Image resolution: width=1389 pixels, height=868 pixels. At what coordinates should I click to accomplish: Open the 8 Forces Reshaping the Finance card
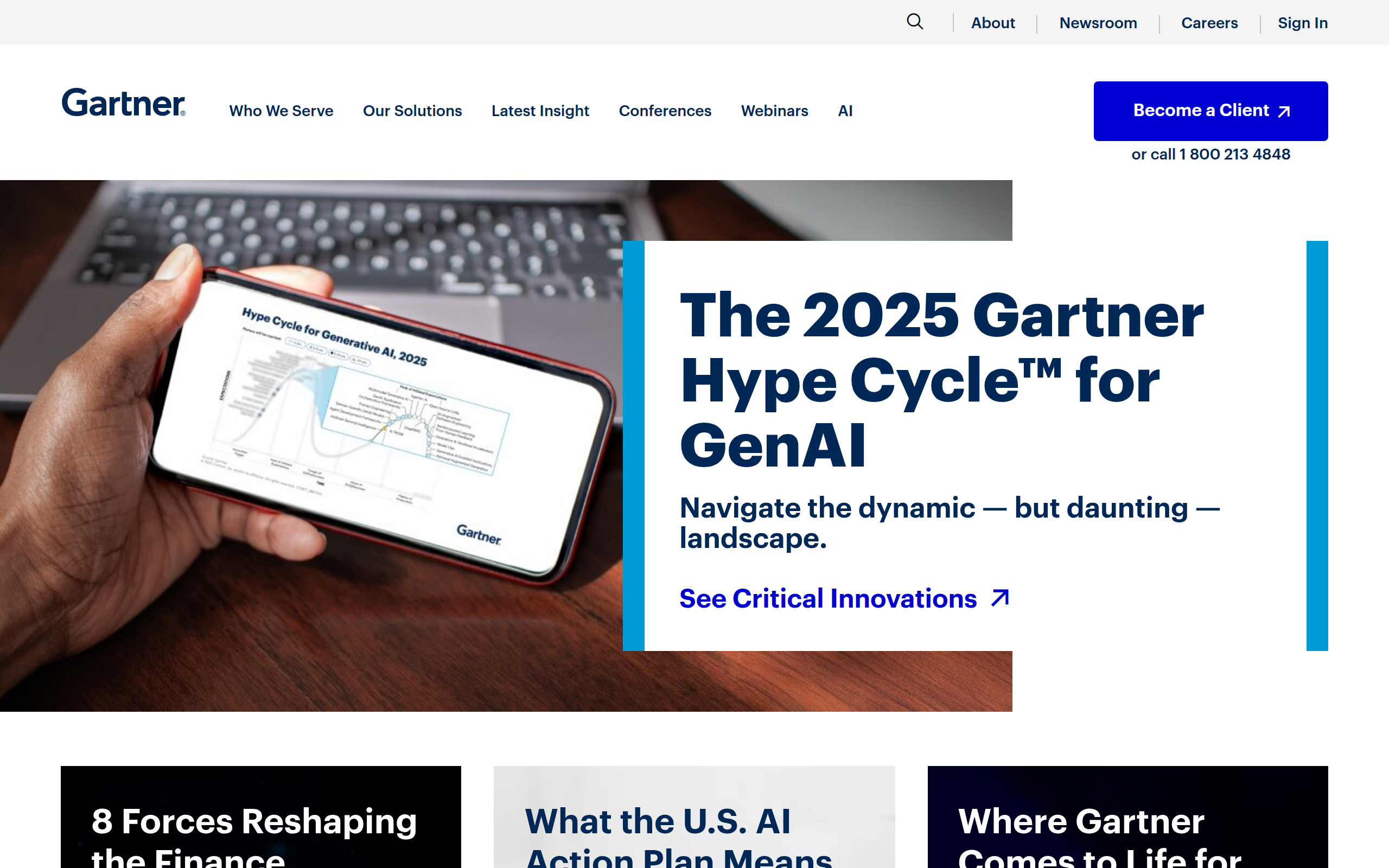click(x=260, y=817)
